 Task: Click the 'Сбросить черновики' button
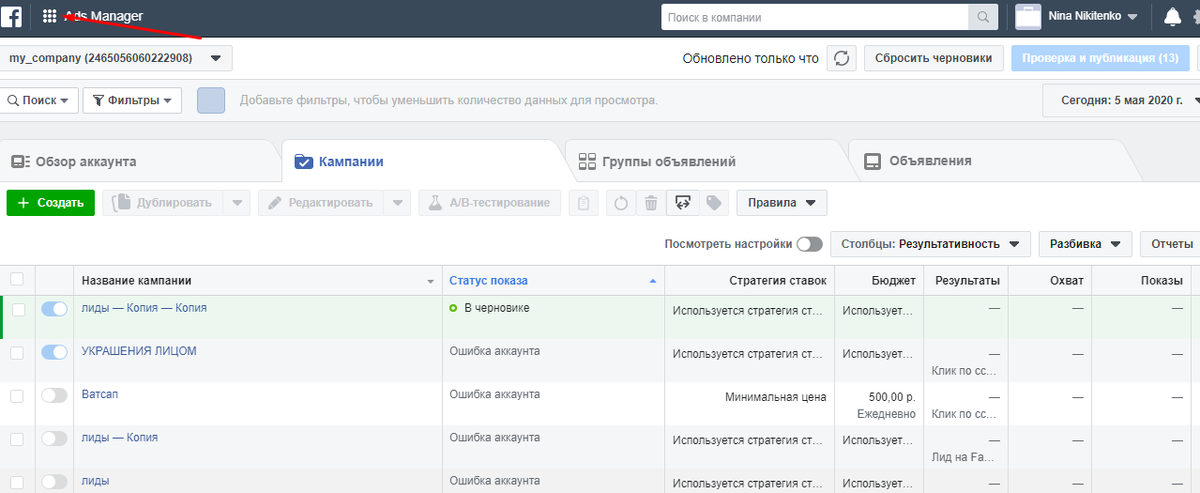933,58
